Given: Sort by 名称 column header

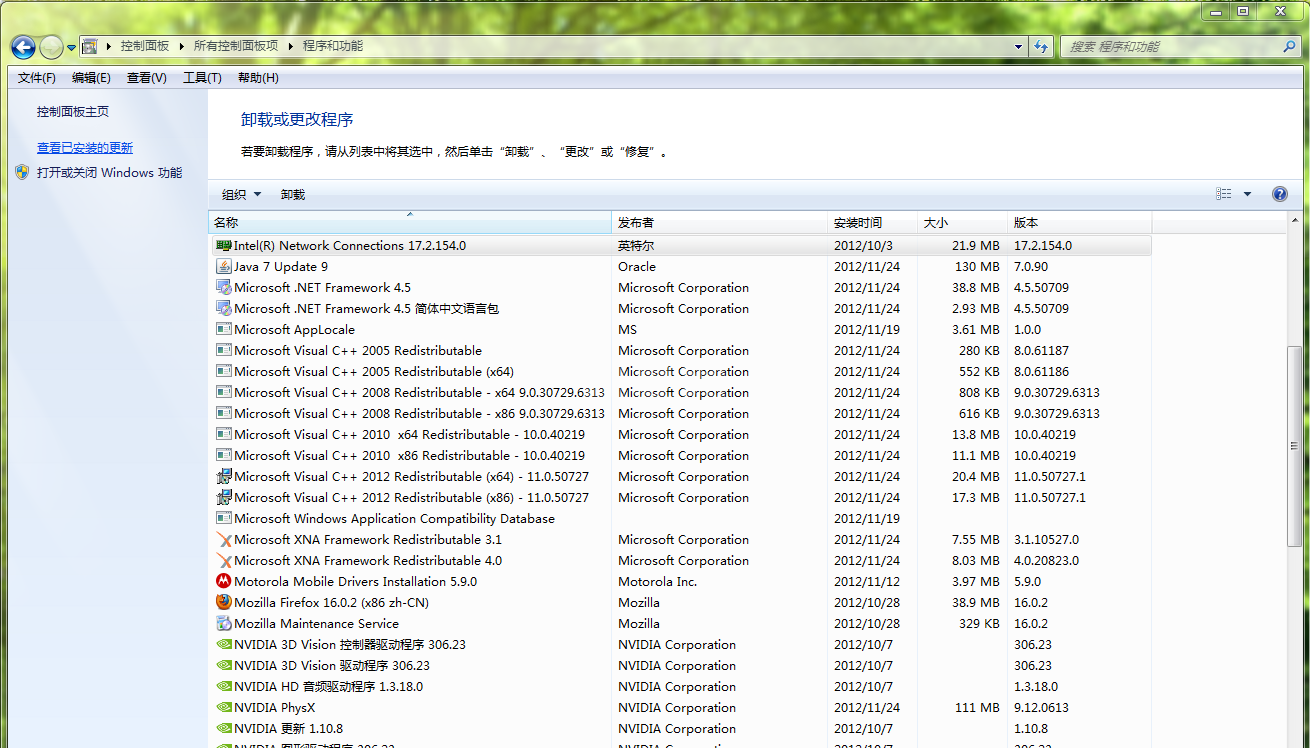Looking at the screenshot, I should click(410, 222).
